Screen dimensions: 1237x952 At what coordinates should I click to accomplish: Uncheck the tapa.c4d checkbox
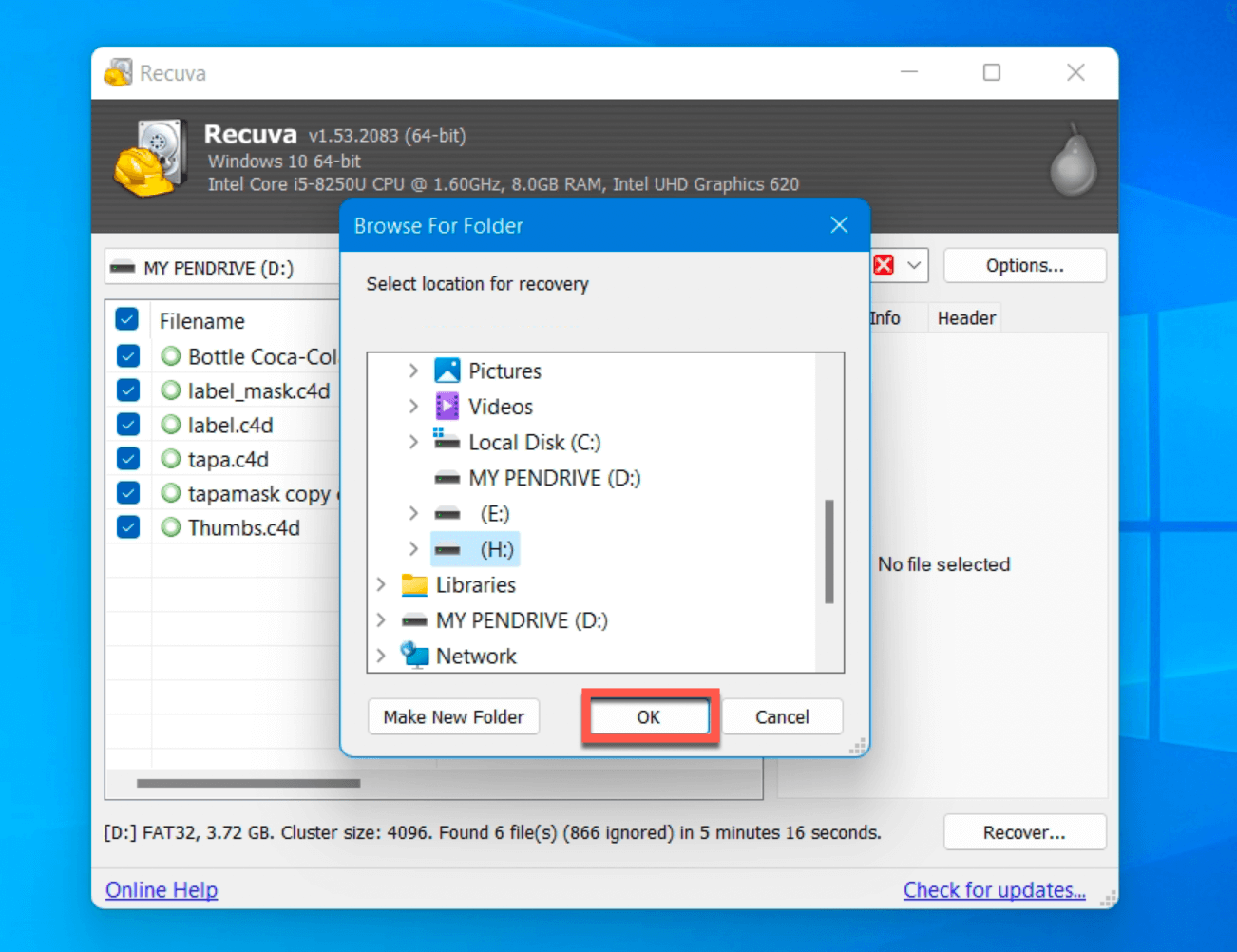(x=127, y=459)
